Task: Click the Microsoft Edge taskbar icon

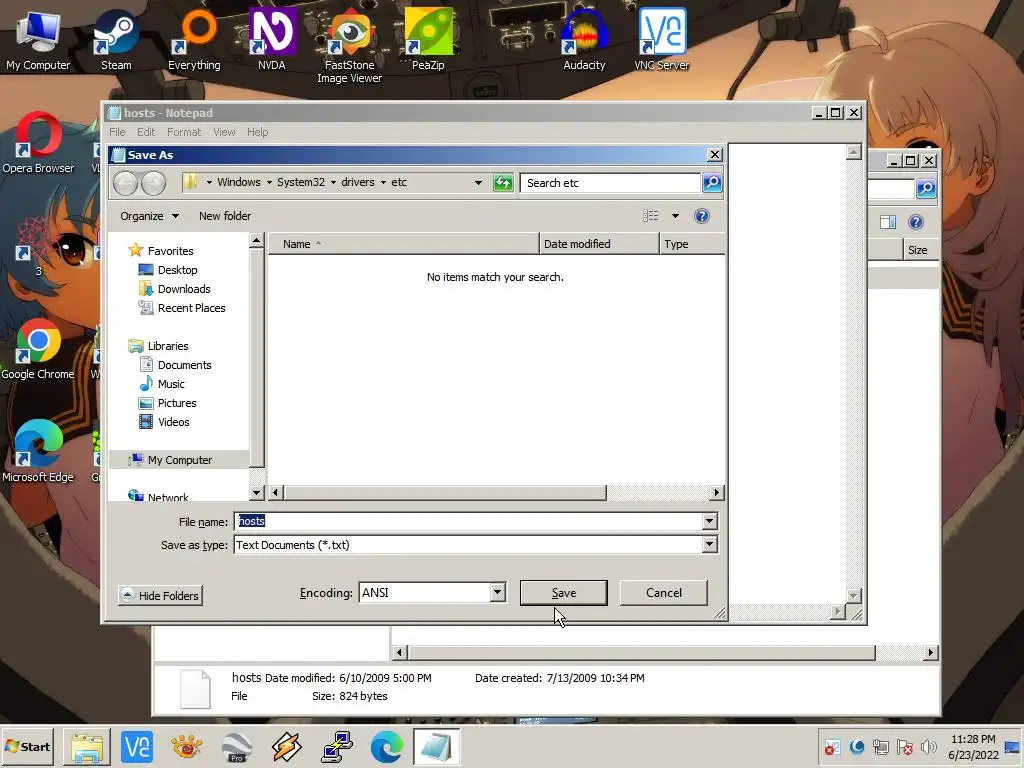Action: click(x=386, y=746)
